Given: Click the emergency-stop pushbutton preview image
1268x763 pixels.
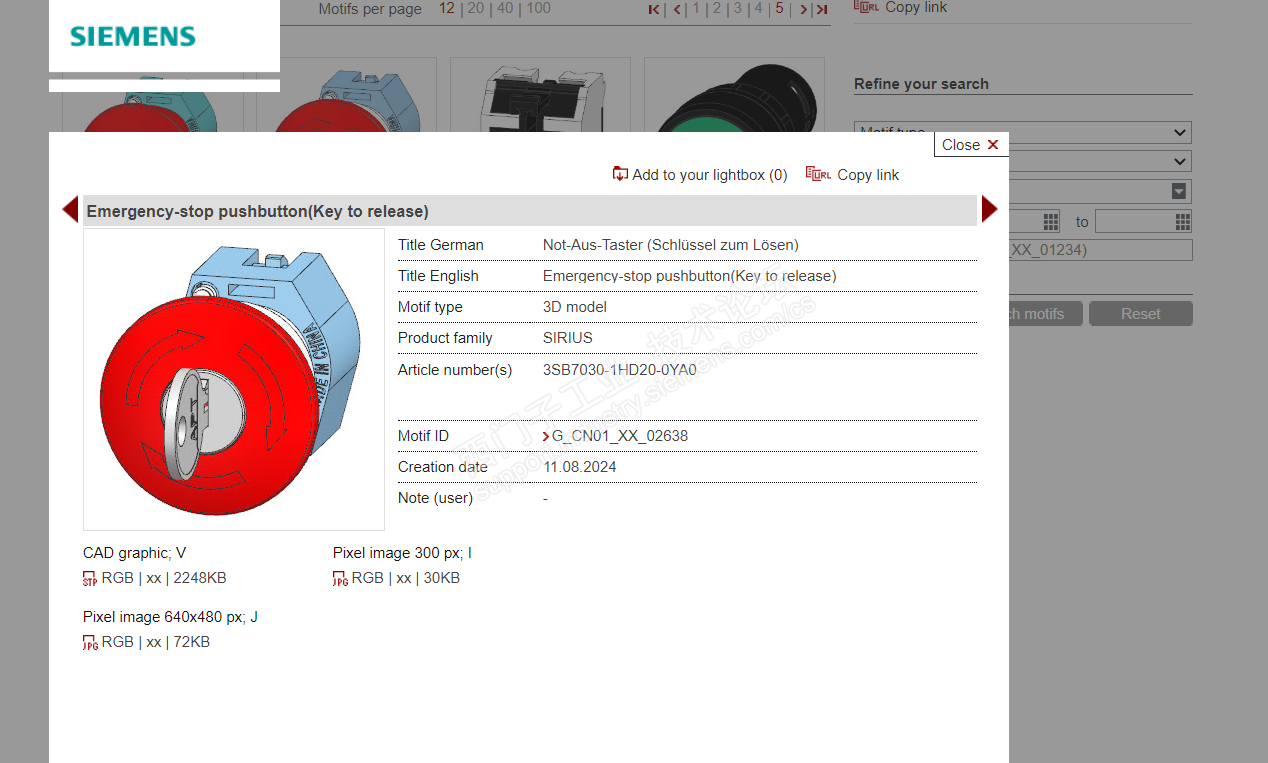Looking at the screenshot, I should coord(234,379).
